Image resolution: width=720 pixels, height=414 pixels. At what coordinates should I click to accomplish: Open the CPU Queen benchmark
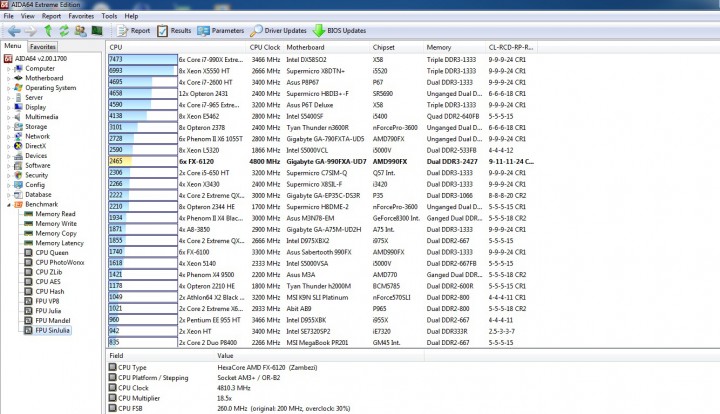51,252
